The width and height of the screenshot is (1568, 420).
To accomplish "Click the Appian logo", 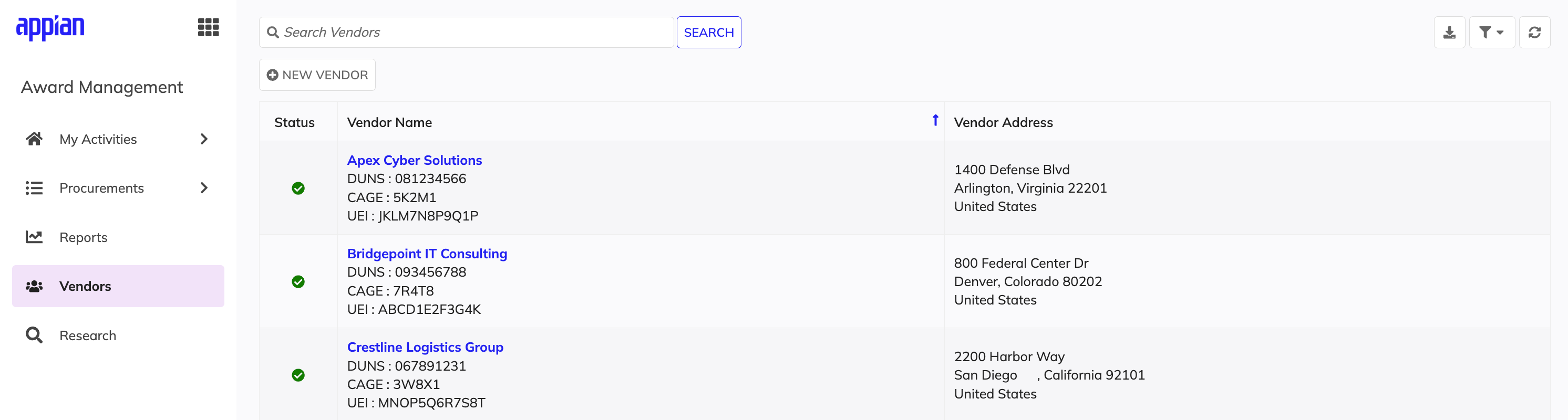I will (50, 28).
